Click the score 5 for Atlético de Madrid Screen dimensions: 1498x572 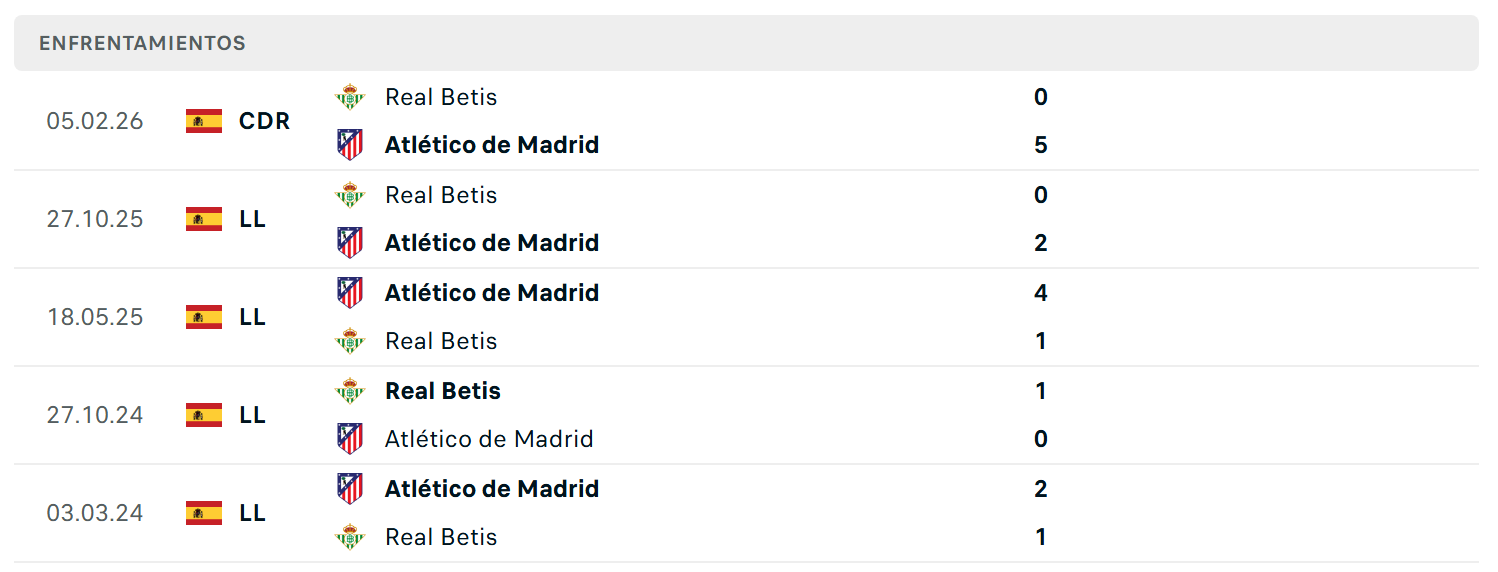(1041, 145)
